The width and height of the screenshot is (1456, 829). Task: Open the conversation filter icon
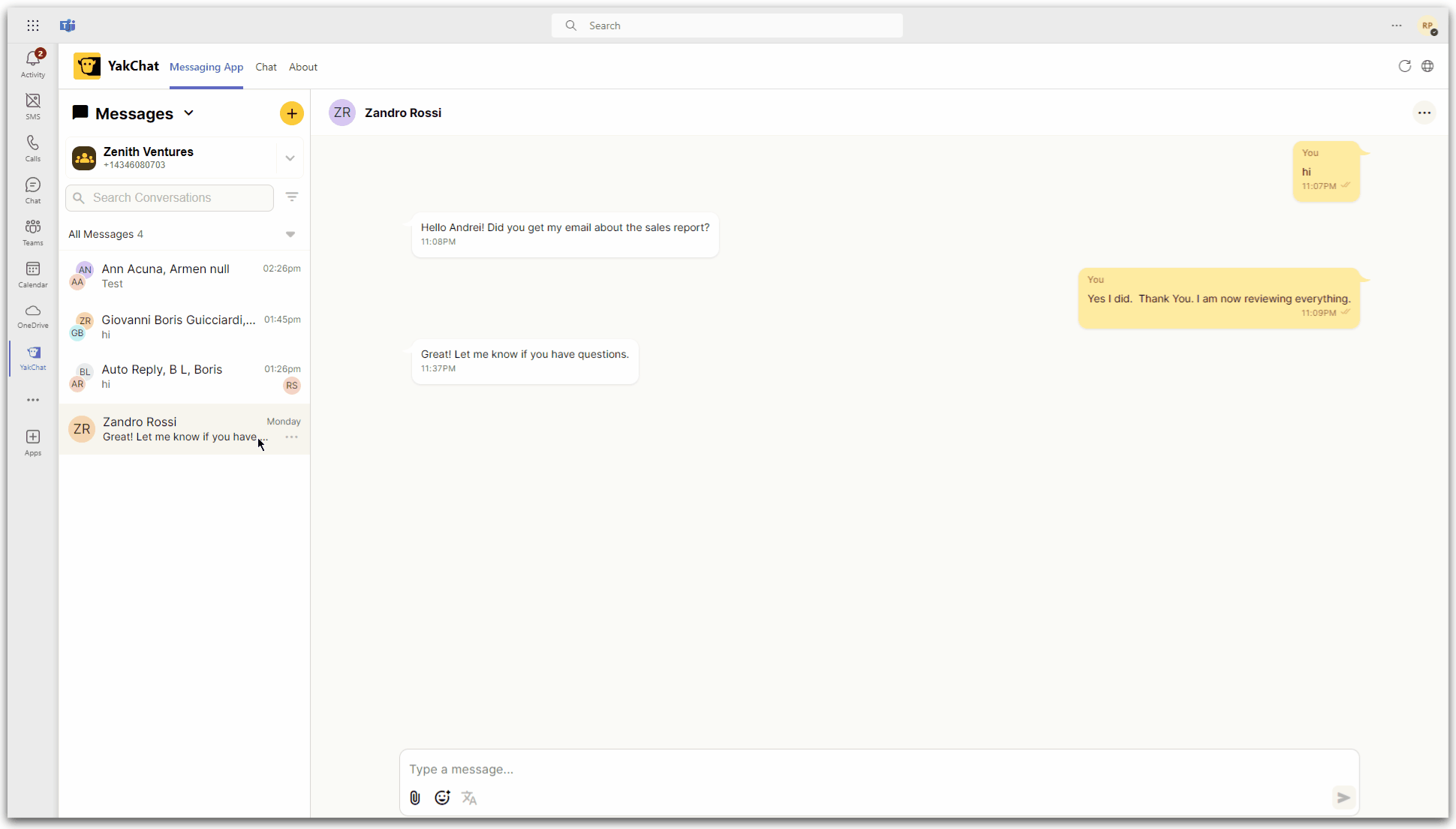[292, 197]
